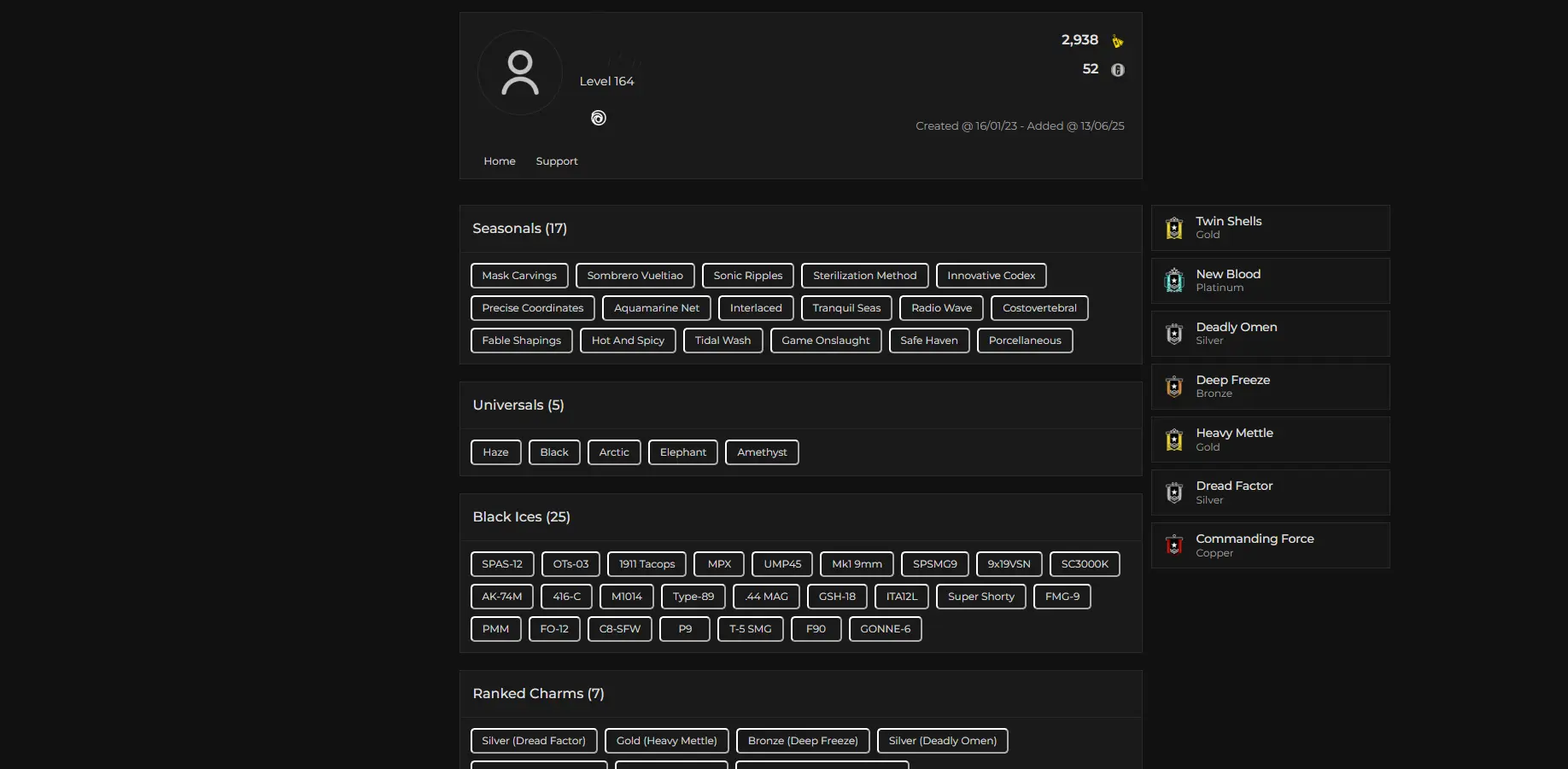Screen dimensions: 1568x769
Task: Click the renown currency icon beside 2,938
Action: (x=1117, y=41)
